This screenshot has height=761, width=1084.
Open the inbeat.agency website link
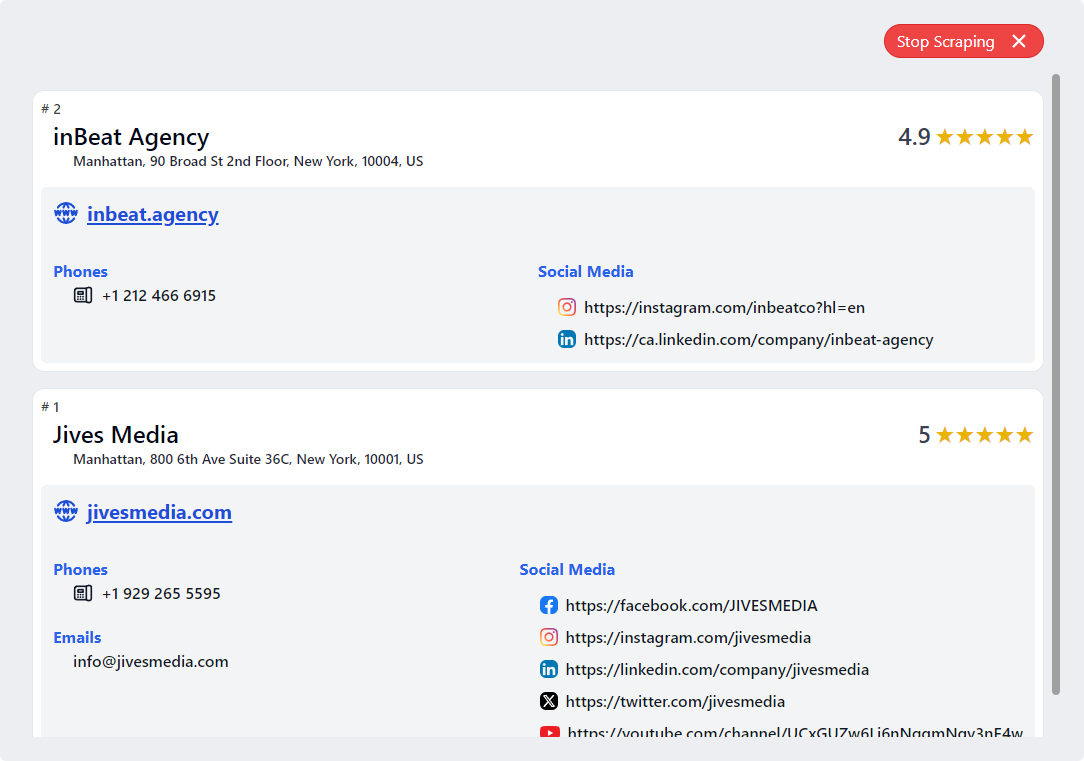(153, 214)
